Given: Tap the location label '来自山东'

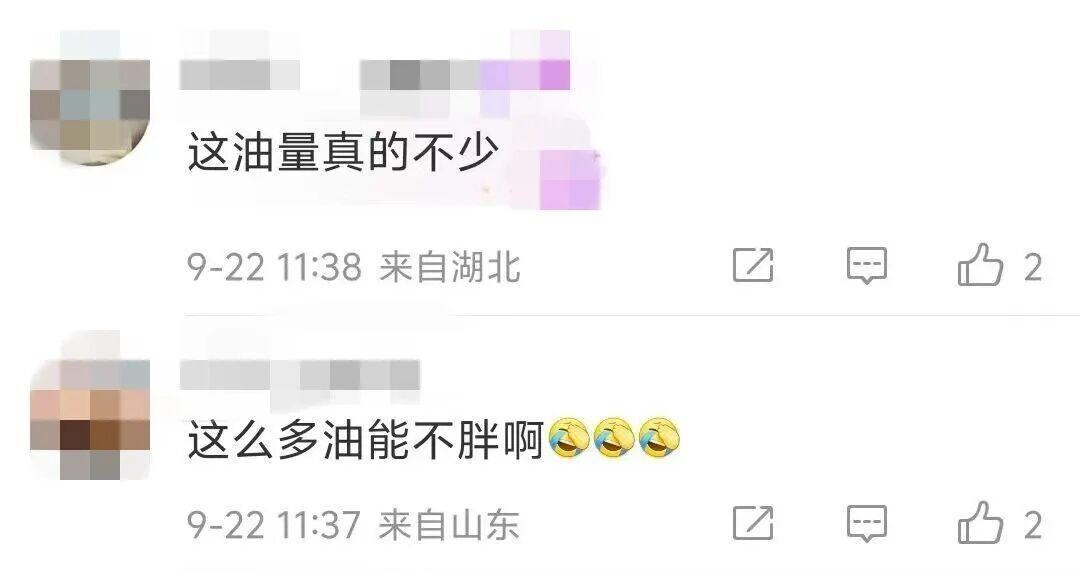Looking at the screenshot, I should click(x=448, y=525).
